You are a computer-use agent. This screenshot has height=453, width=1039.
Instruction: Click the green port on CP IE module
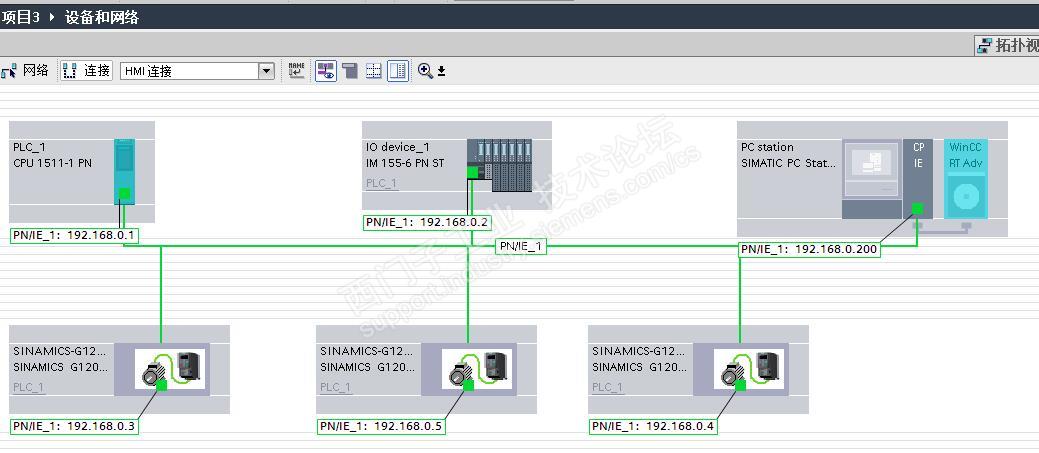click(x=917, y=209)
